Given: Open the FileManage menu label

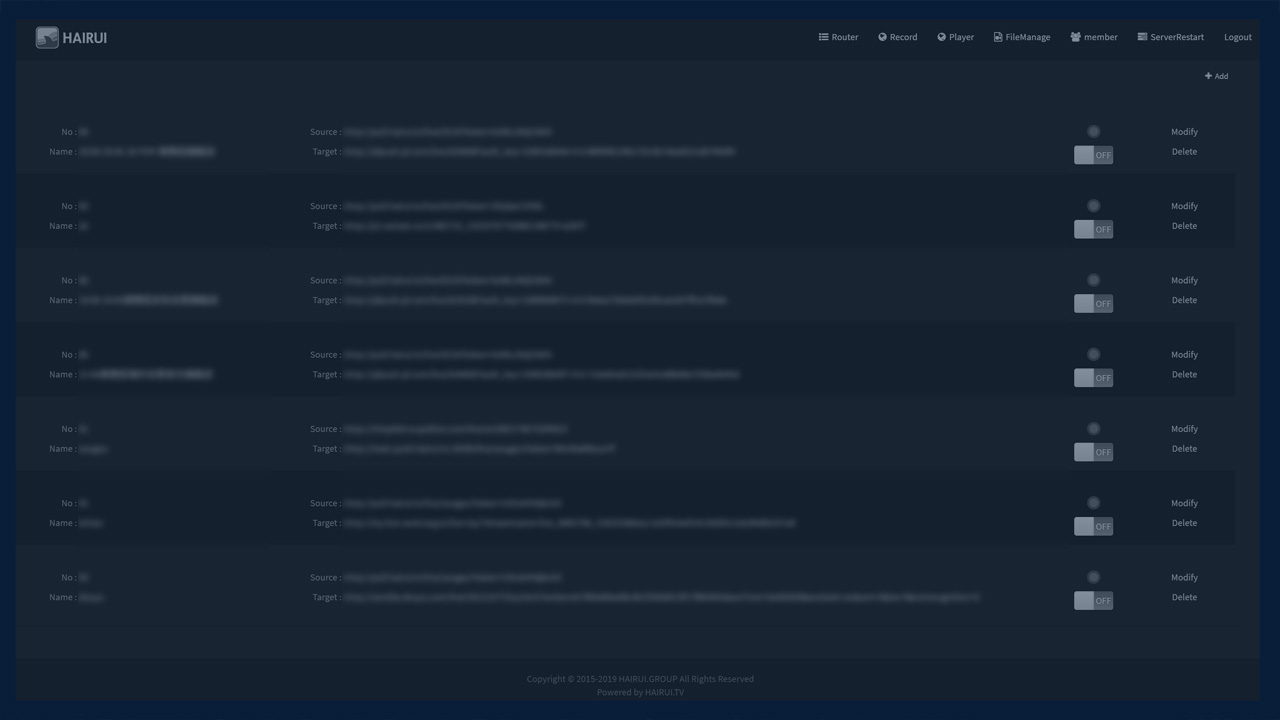Looking at the screenshot, I should [x=1027, y=37].
